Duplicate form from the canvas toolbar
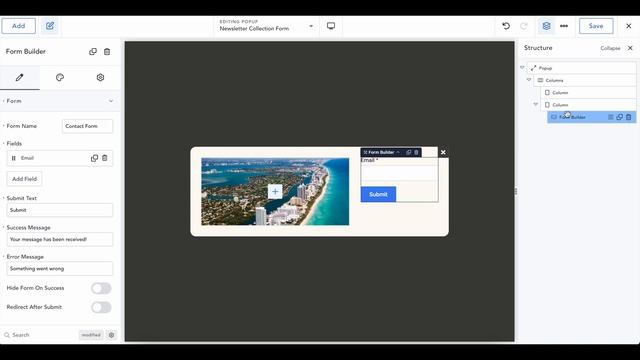This screenshot has width=640, height=360. 409,152
